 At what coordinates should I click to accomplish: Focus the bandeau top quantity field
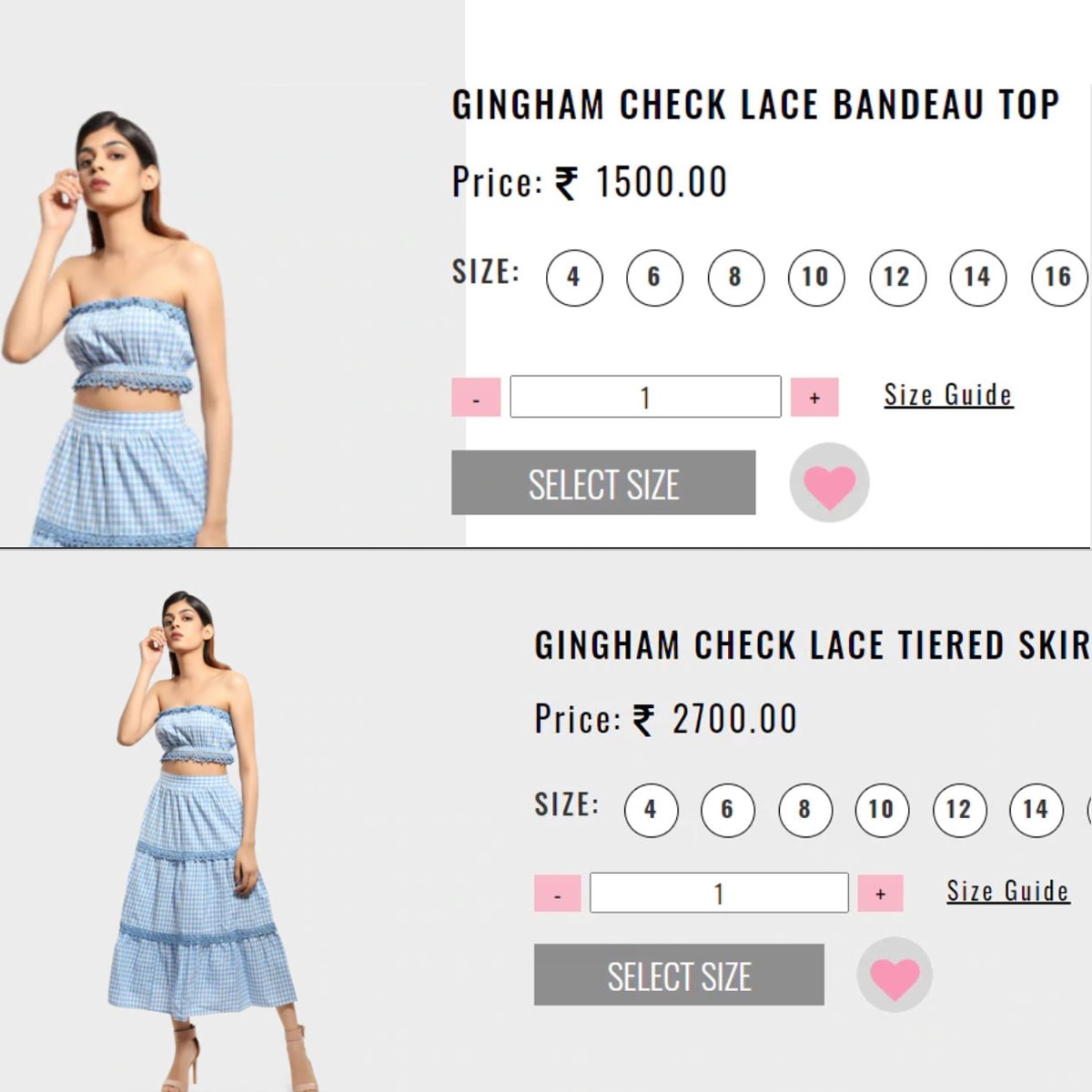645,397
